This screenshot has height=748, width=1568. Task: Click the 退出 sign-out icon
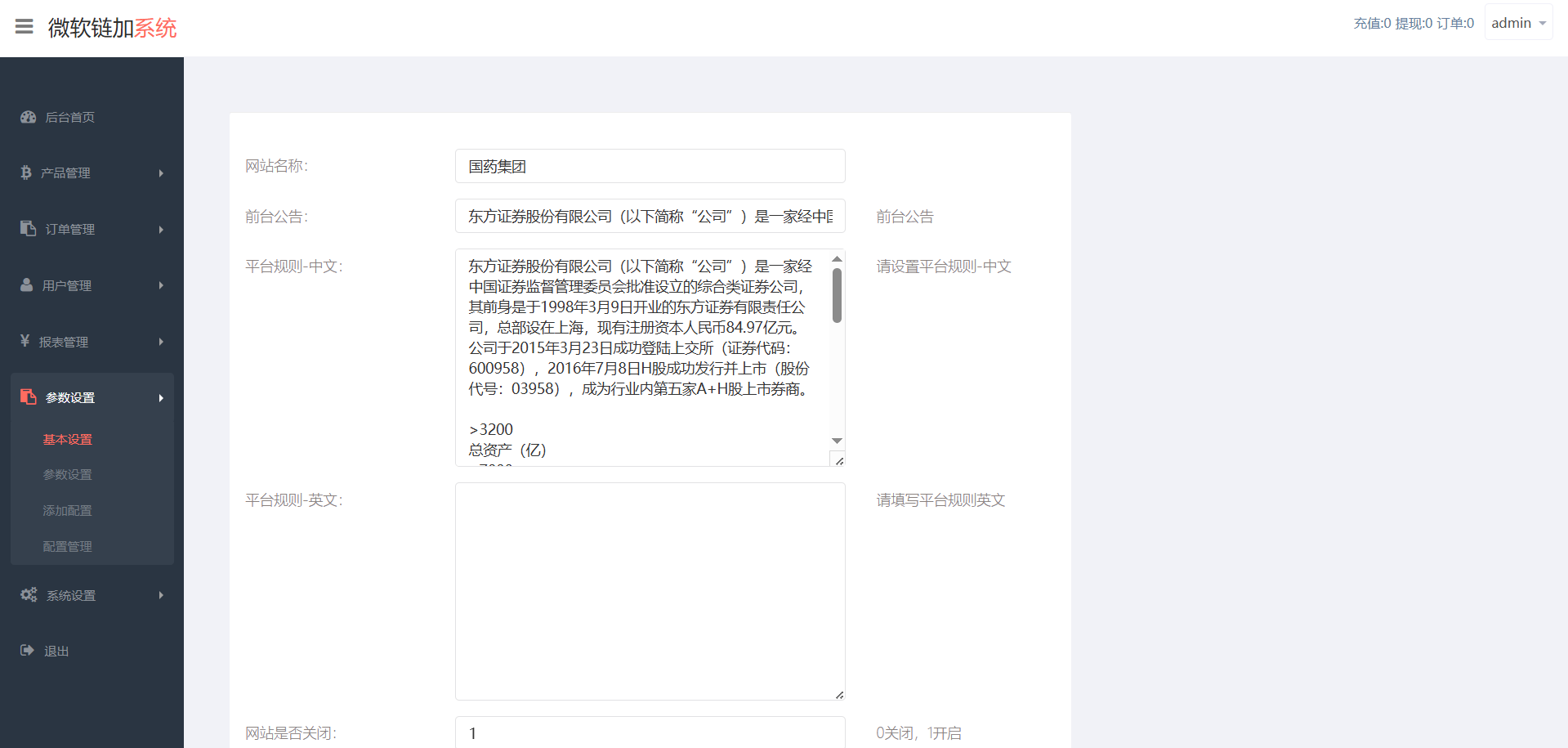[x=27, y=651]
